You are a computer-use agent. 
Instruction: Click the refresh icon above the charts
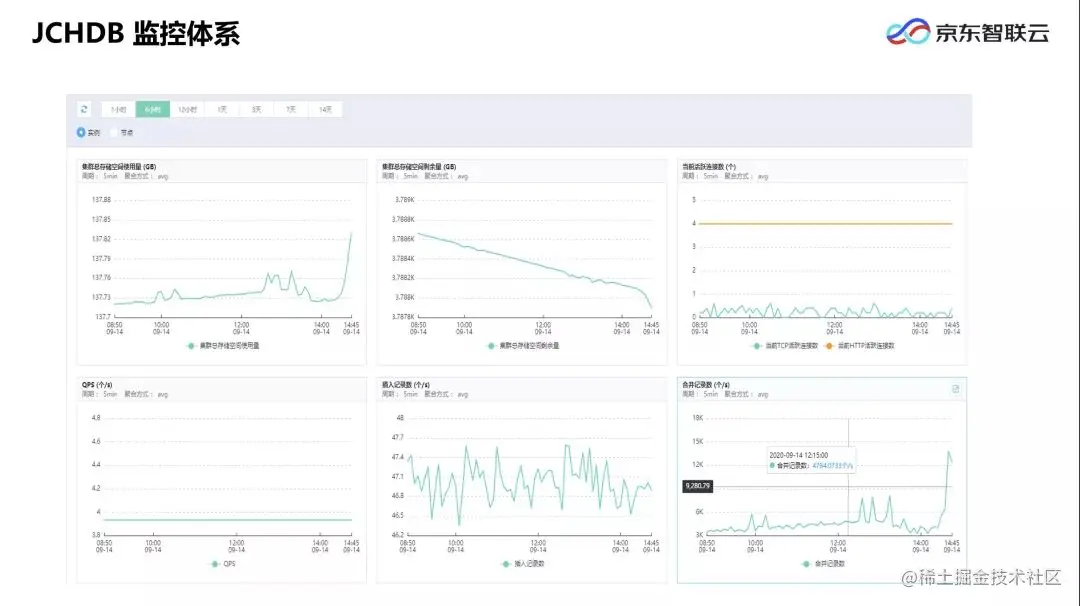[84, 109]
